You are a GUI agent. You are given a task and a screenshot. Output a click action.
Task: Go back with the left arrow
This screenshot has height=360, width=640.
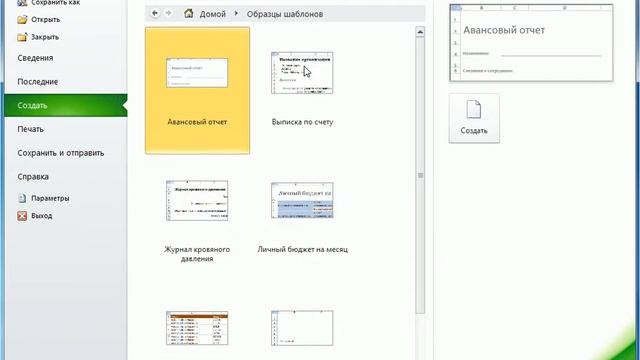click(x=155, y=13)
